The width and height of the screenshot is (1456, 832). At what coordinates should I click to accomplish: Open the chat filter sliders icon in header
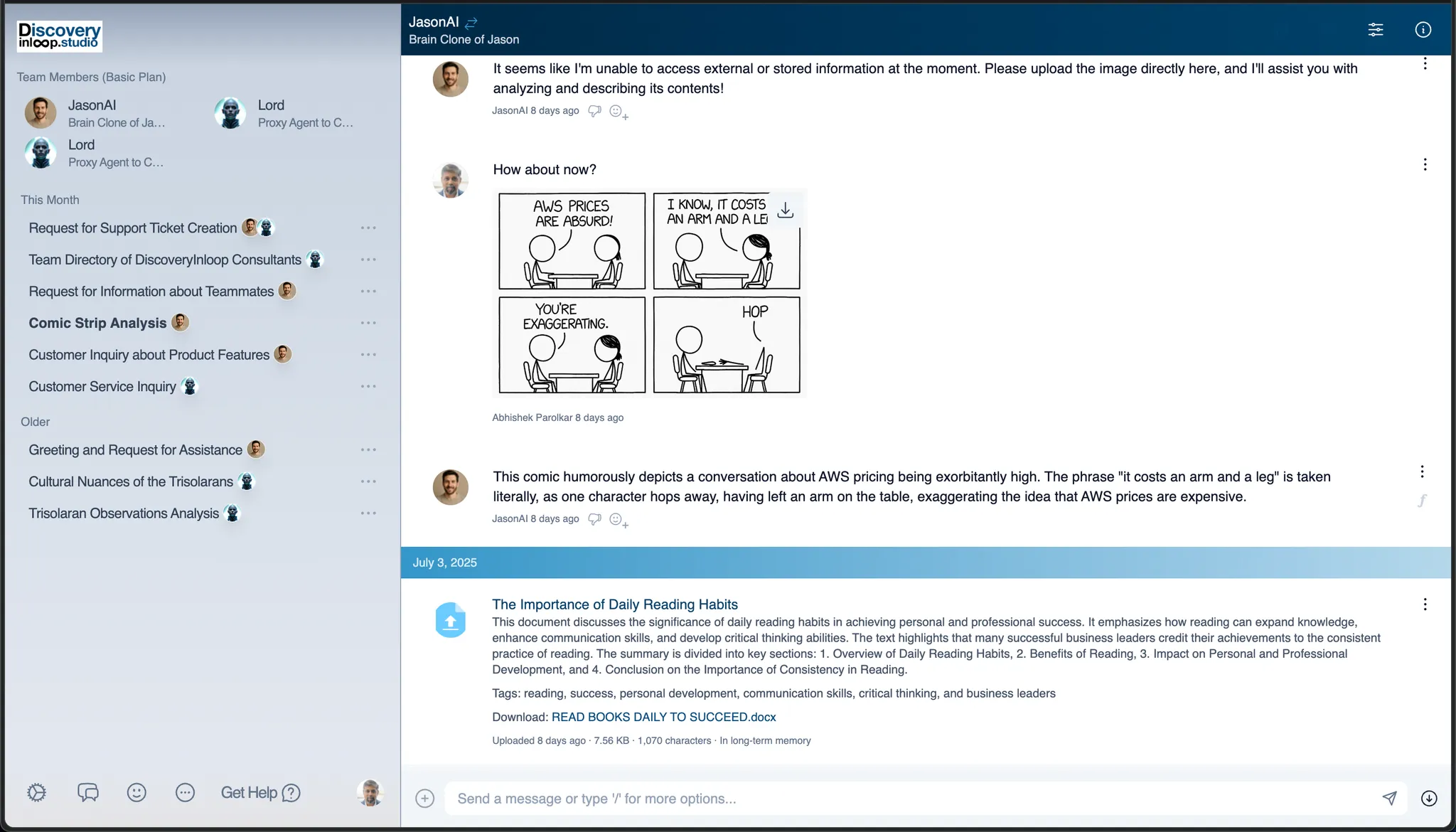1376,29
